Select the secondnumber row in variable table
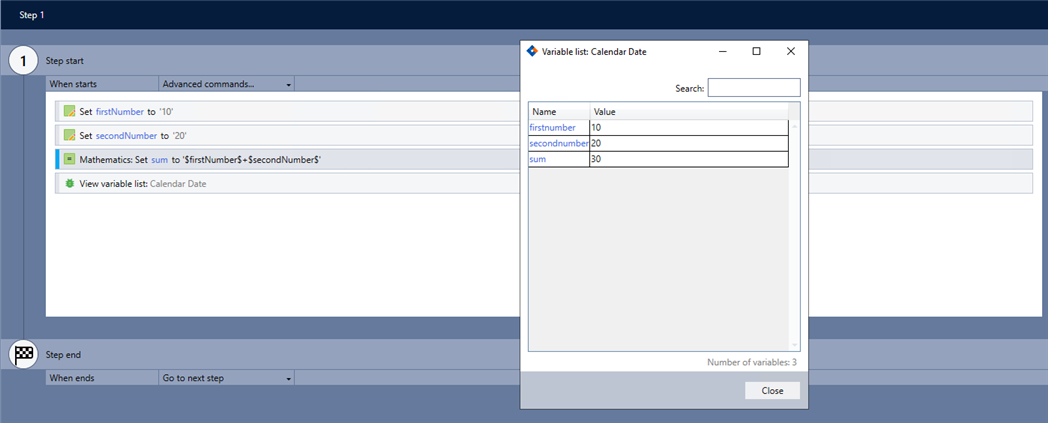The image size is (1048, 423). click(x=558, y=143)
